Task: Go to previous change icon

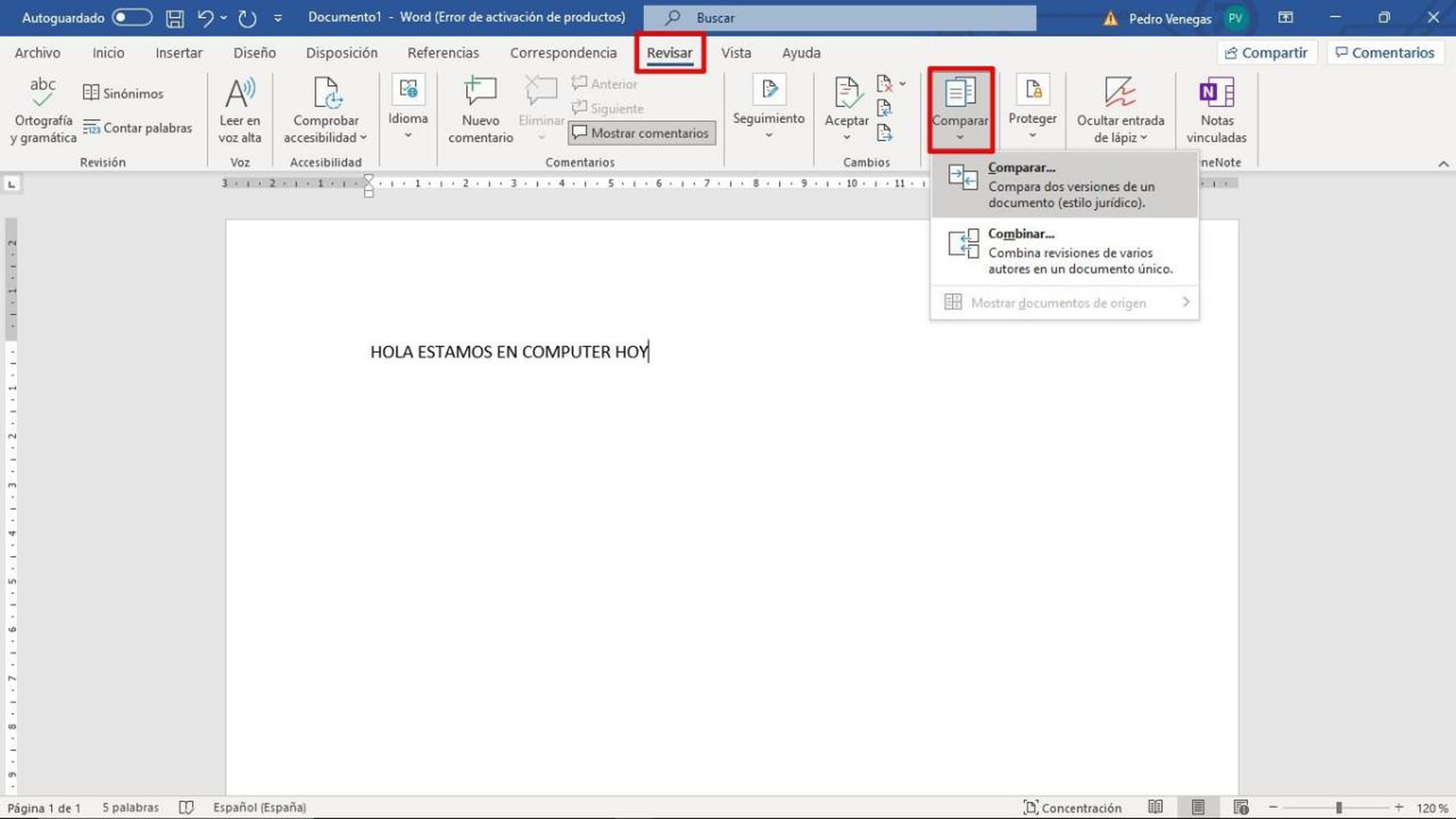Action: pos(885,108)
